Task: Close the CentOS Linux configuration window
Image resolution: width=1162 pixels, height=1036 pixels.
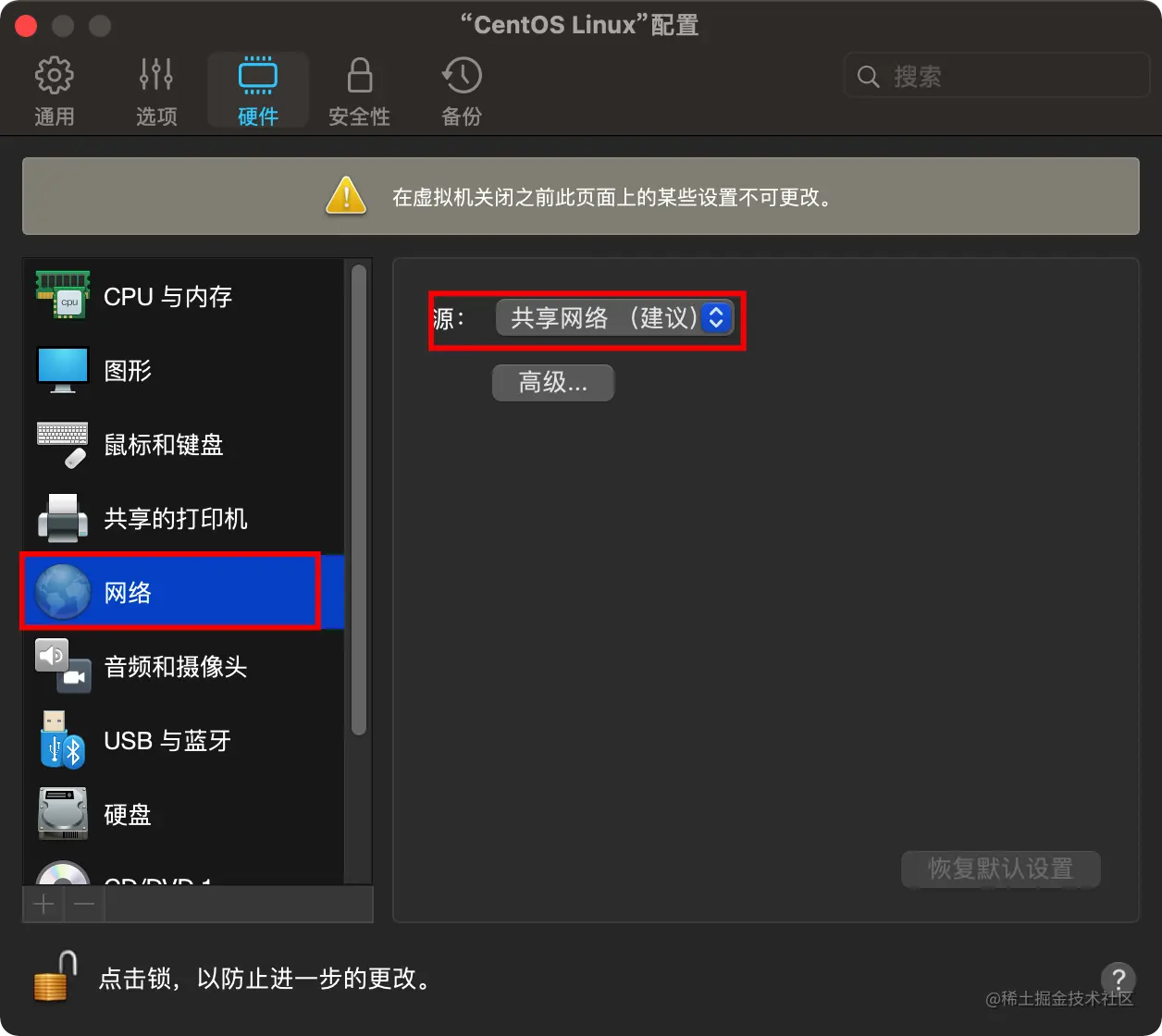Action: (x=26, y=25)
